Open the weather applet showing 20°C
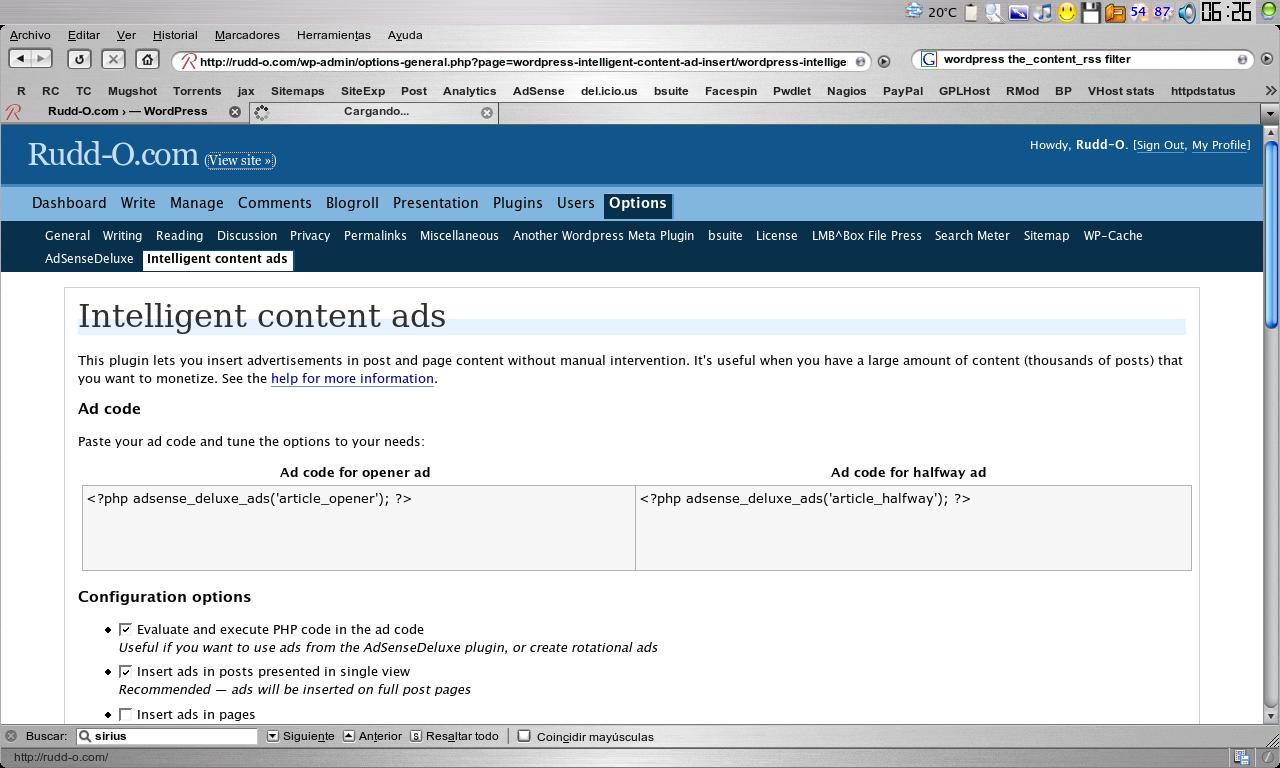Screen dimensions: 1280x768 point(931,12)
